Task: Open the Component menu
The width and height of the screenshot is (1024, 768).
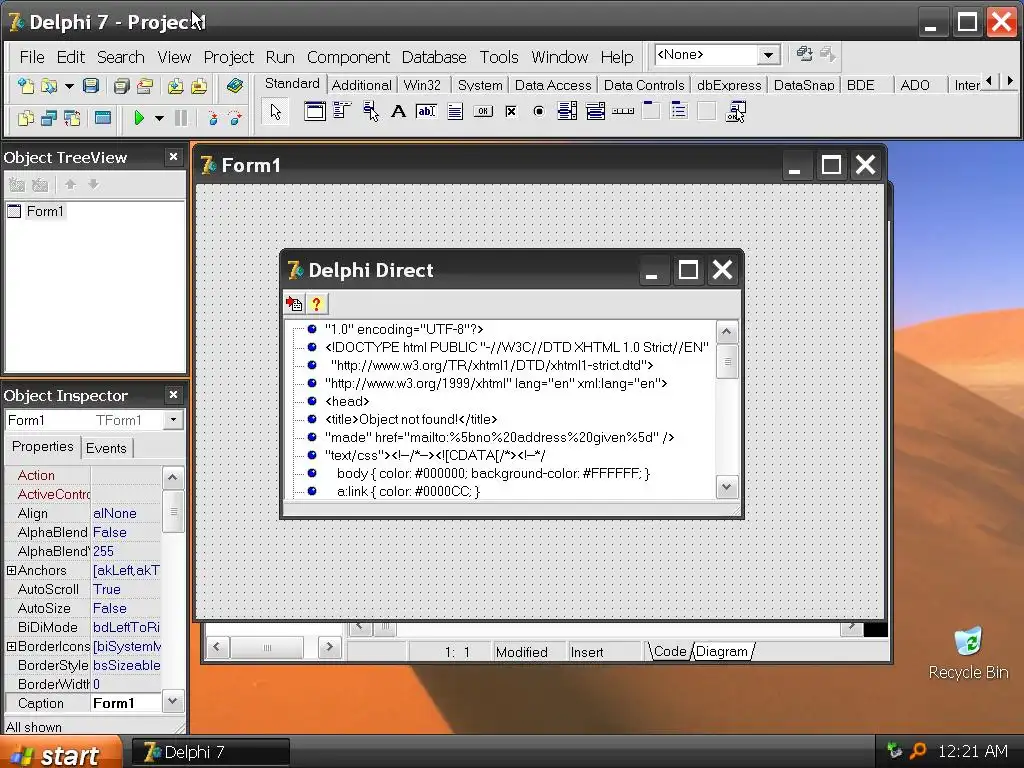Action: click(348, 57)
